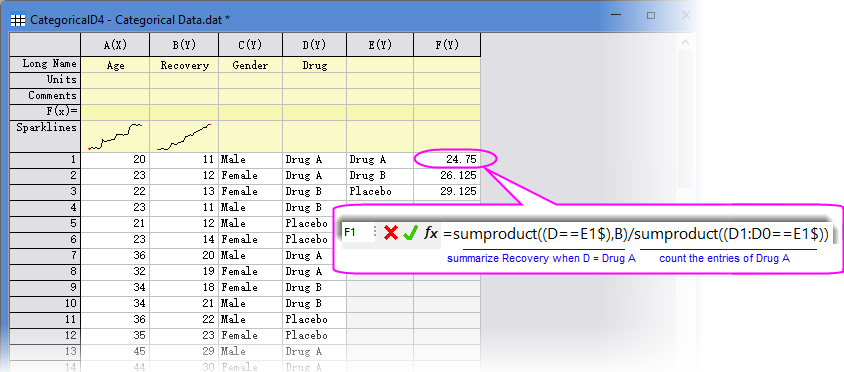Select column header E(Y)
The width and height of the screenshot is (844, 372).
[380, 45]
